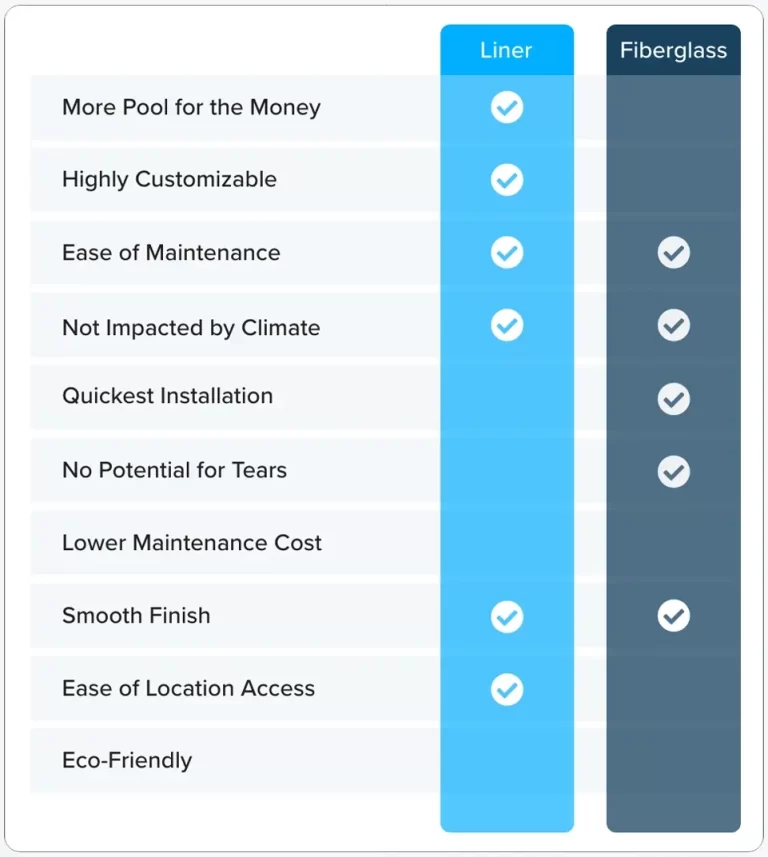Click Liner checkmark for Ease of Maintenance

tap(507, 253)
